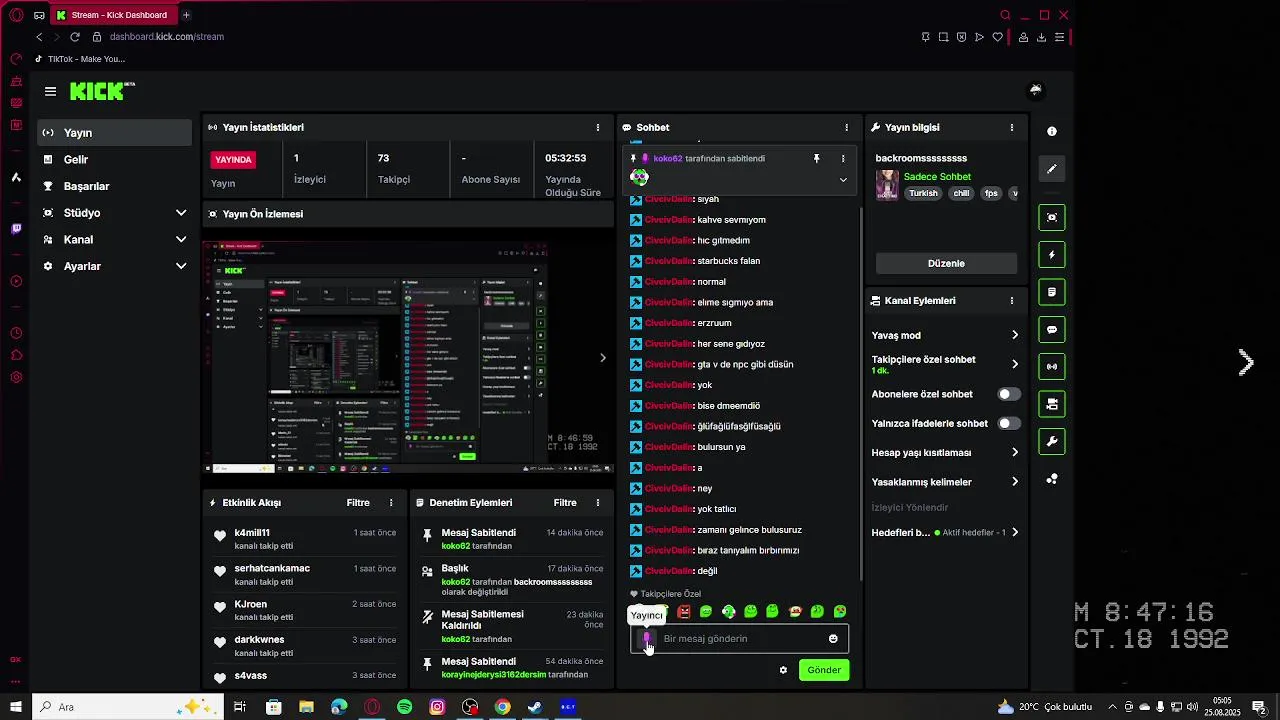
Task: Click the pin icon on the pinned message
Action: (x=816, y=158)
